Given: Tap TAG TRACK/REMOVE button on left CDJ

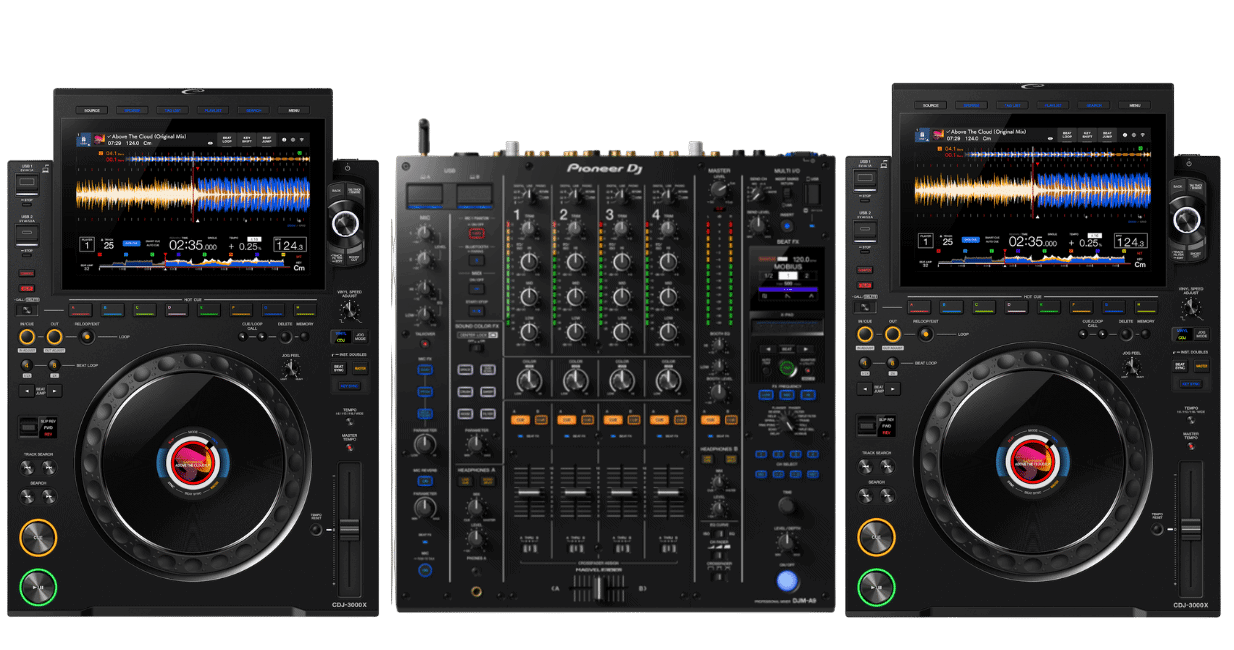Looking at the screenshot, I should (x=353, y=190).
